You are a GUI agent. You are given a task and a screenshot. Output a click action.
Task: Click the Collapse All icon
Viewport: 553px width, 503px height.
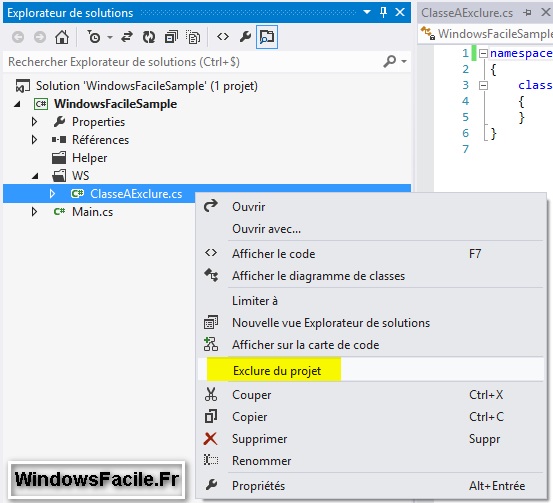pos(171,37)
